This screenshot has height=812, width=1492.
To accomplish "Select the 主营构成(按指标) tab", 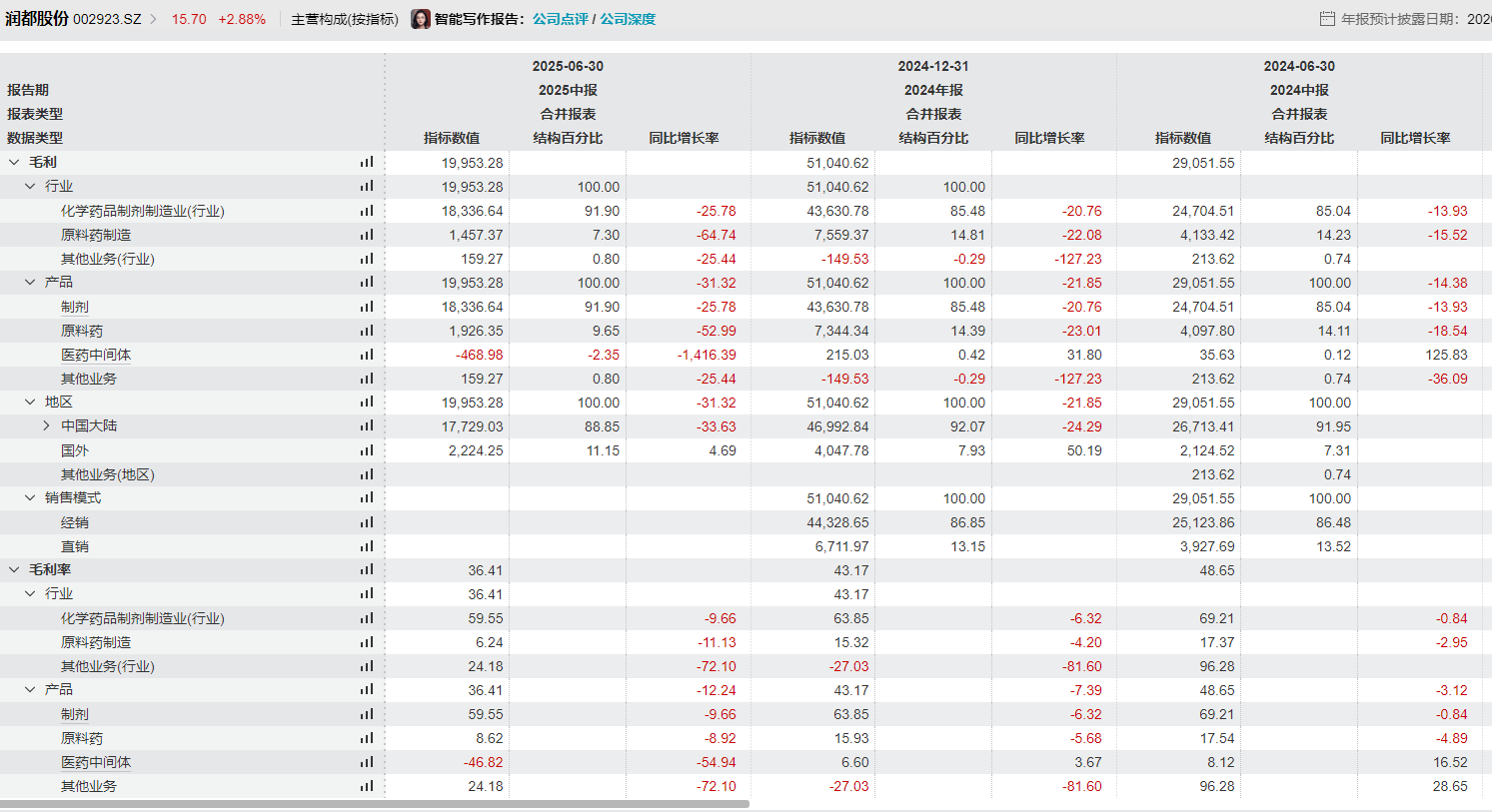I will [345, 19].
